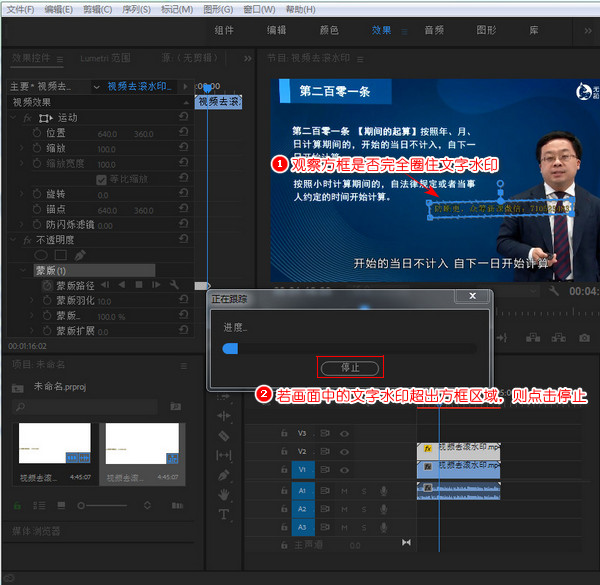Select the free draw bezier pen mask tool
The height and width of the screenshot is (585, 600).
80,255
